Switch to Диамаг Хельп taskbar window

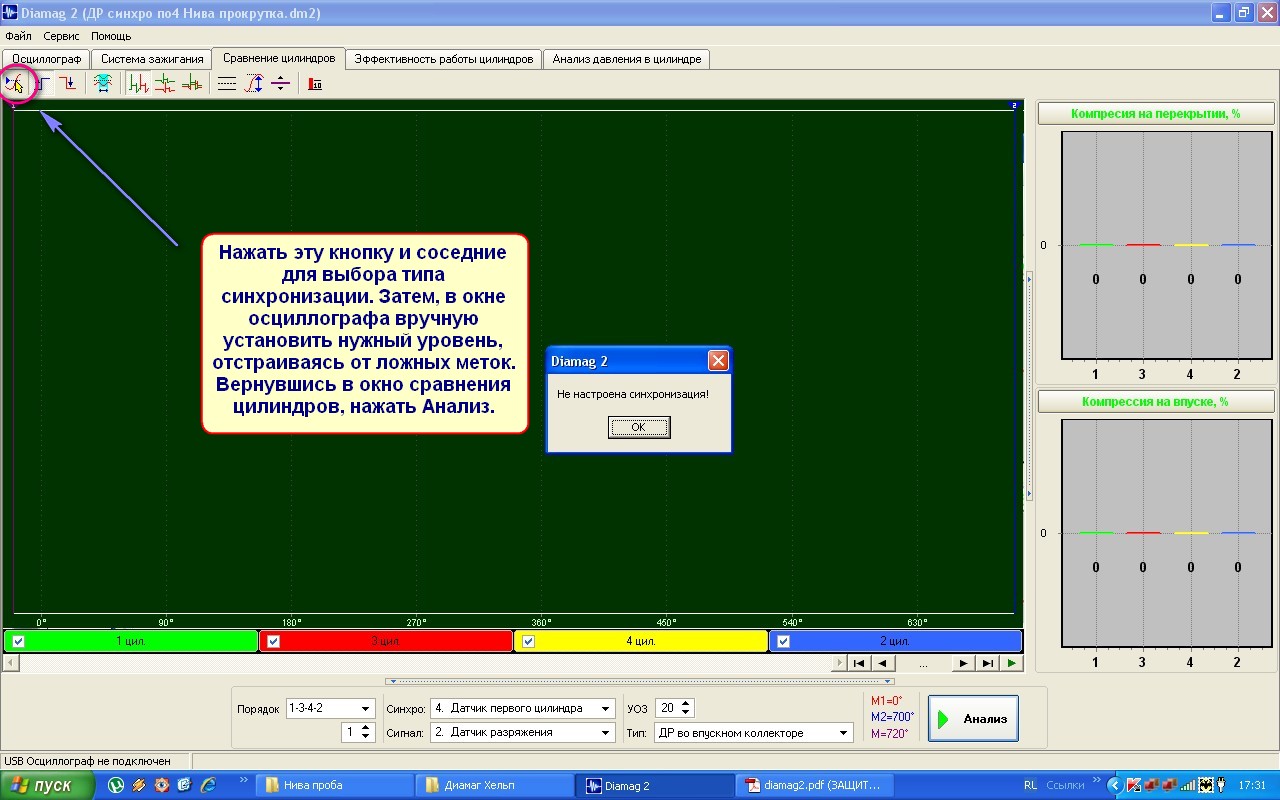point(494,786)
